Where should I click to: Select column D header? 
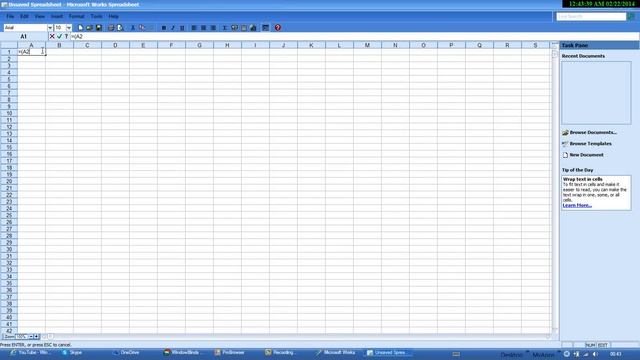(115, 45)
